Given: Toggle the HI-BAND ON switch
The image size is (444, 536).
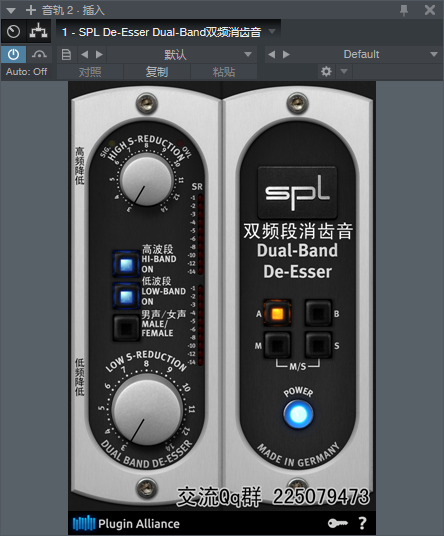Looking at the screenshot, I should pos(126,264).
